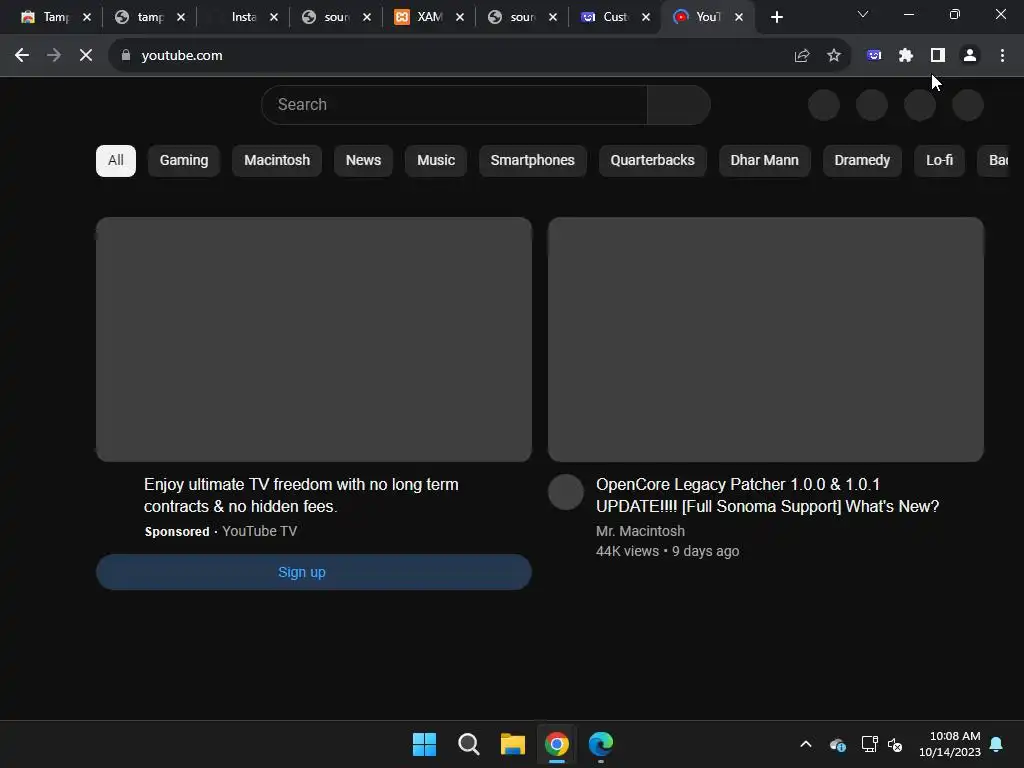
Task: Open the OpenCore Legacy Patcher video thumbnail
Action: click(x=765, y=340)
